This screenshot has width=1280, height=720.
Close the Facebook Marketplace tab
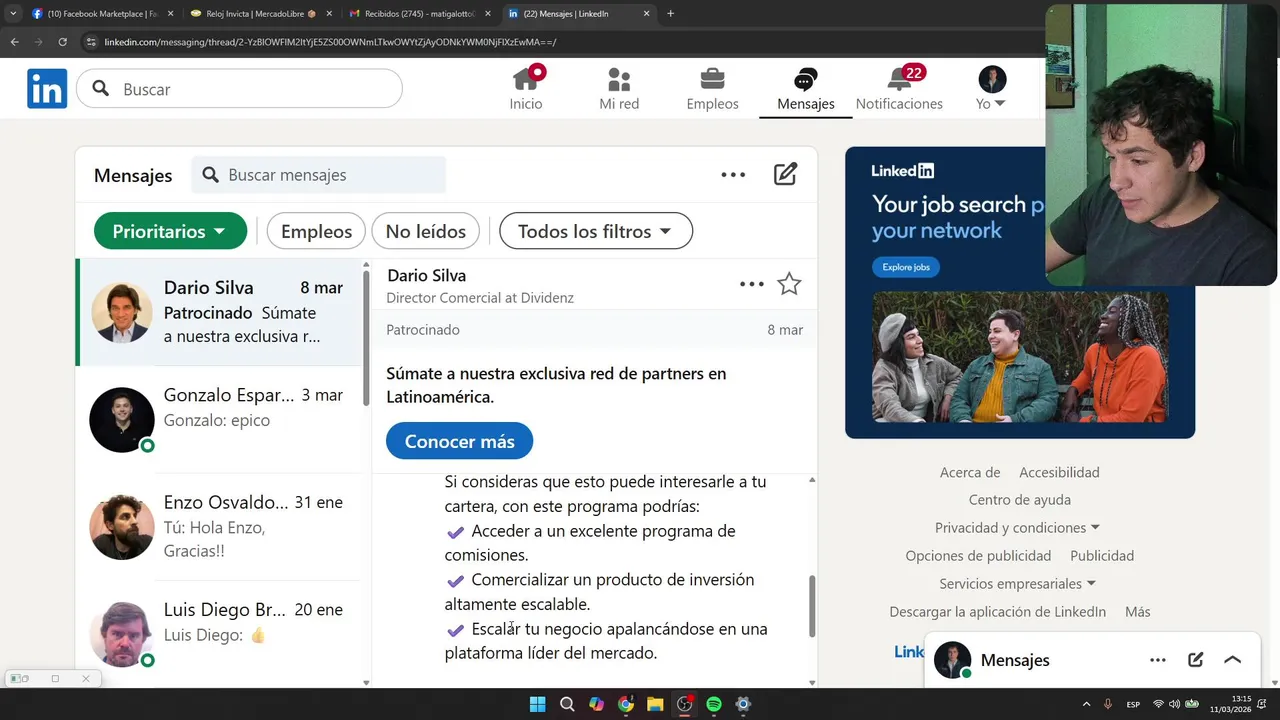(x=170, y=13)
